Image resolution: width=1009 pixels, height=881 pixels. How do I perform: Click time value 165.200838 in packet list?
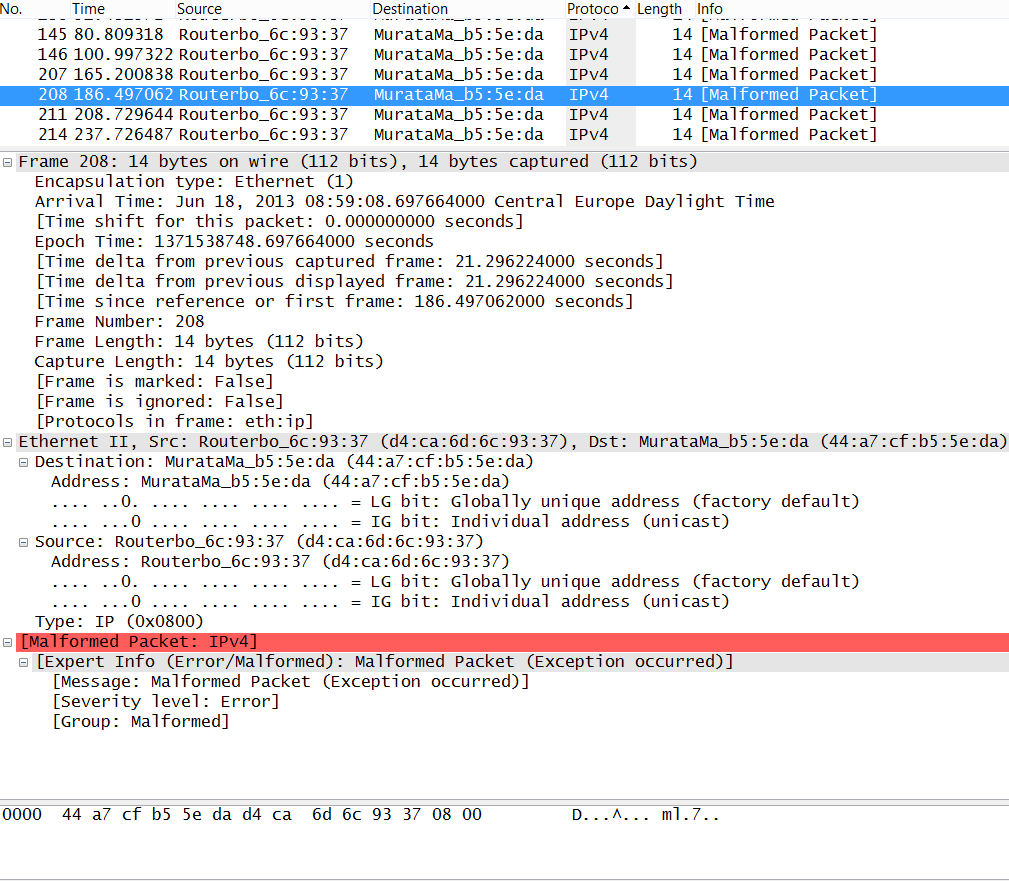pyautogui.click(x=124, y=74)
